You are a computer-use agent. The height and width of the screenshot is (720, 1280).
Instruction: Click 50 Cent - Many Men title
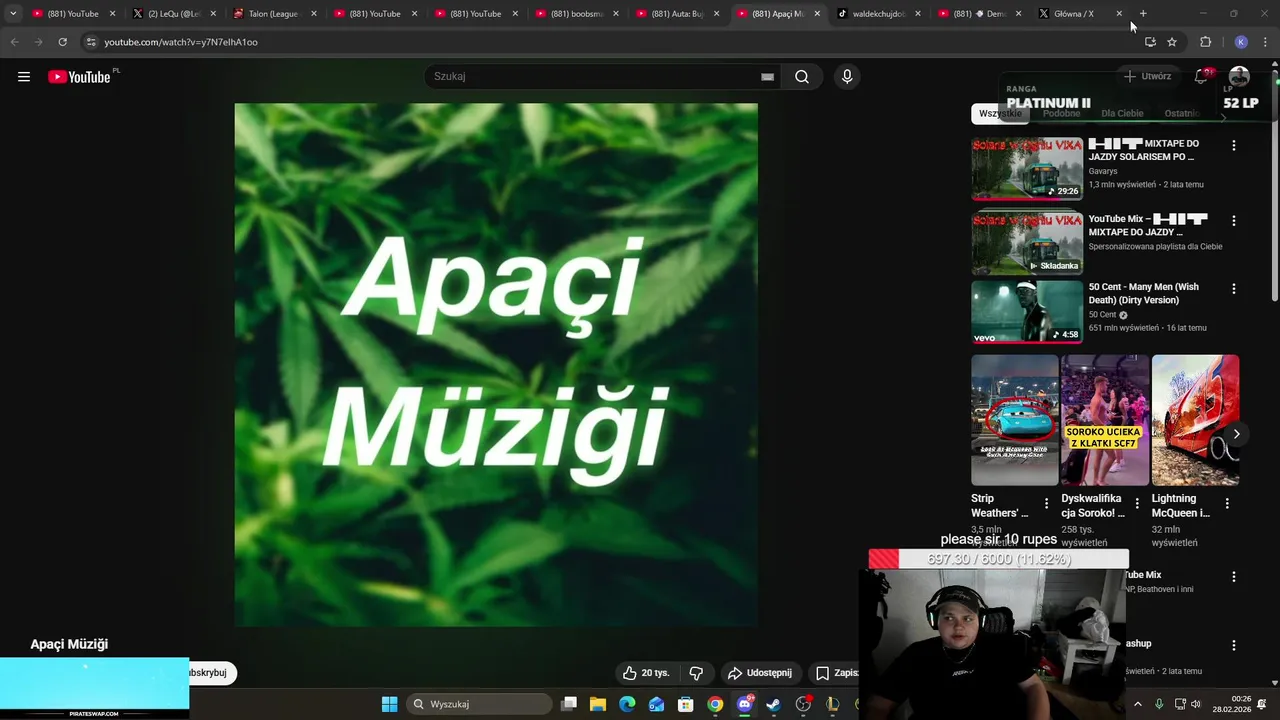[1143, 293]
